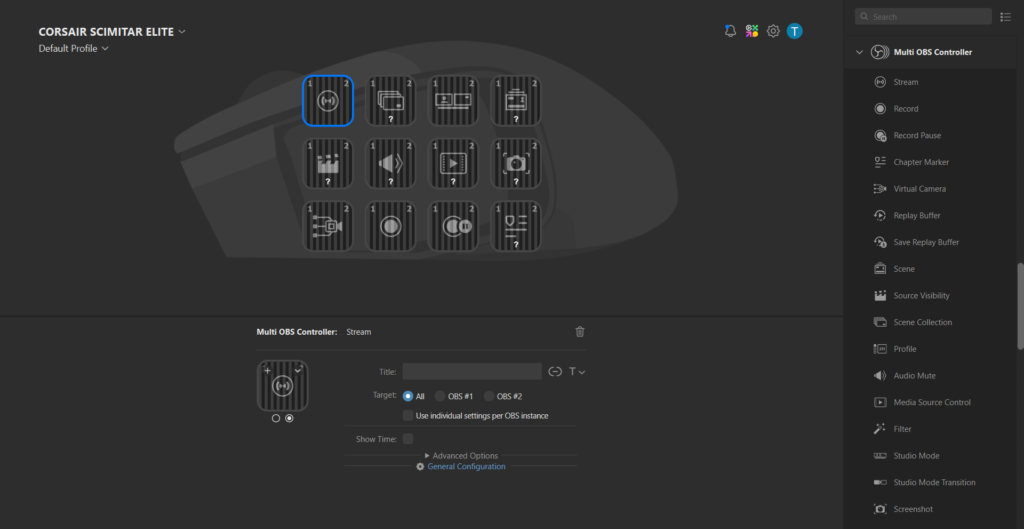Select the Screenshot camera key in grid
1024x529 pixels.
(516, 163)
